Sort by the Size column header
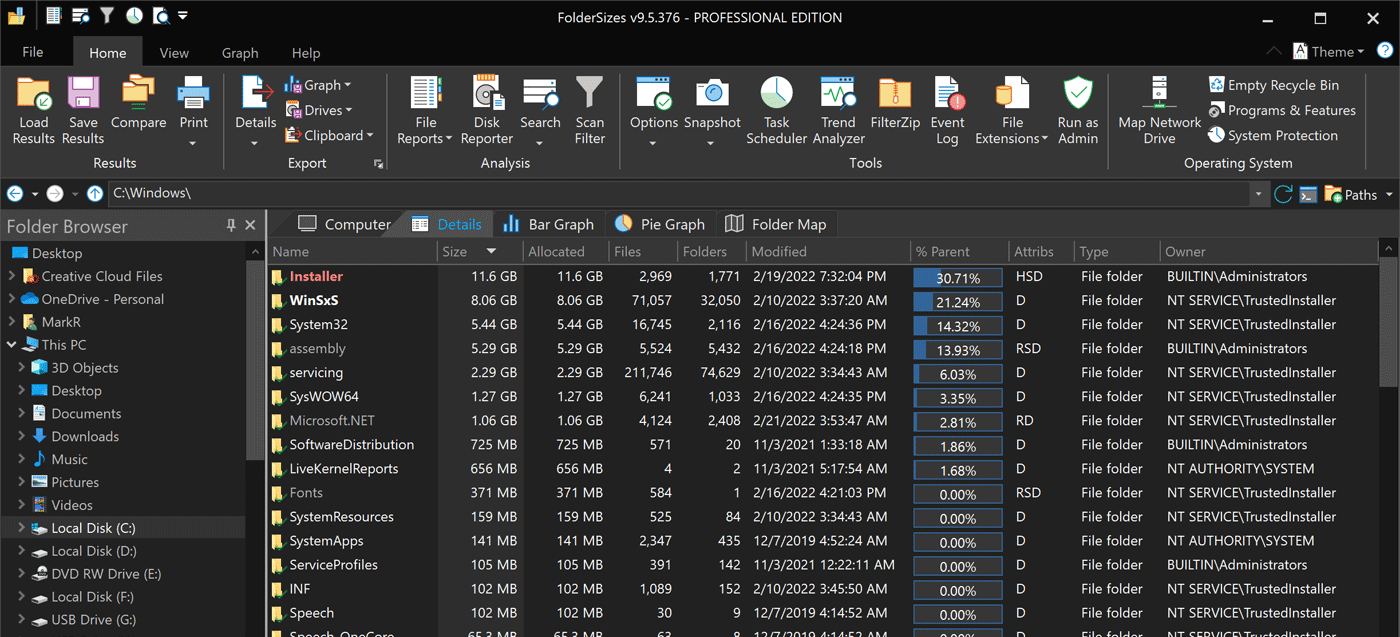Image resolution: width=1400 pixels, height=637 pixels. 480,252
